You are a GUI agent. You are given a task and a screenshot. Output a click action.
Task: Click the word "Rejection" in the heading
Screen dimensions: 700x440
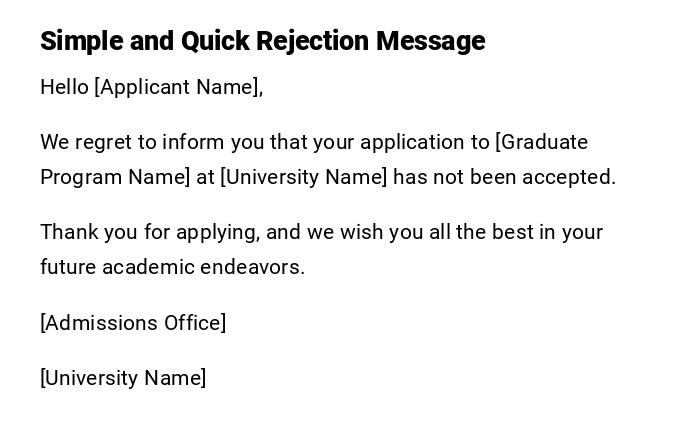pos(313,41)
